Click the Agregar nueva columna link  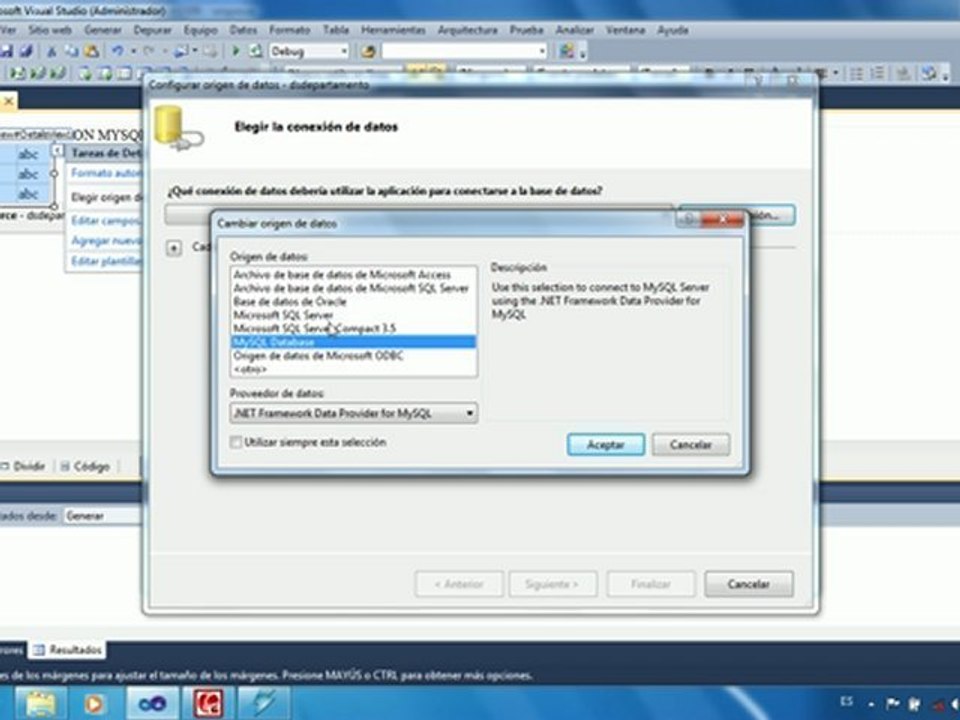click(106, 241)
